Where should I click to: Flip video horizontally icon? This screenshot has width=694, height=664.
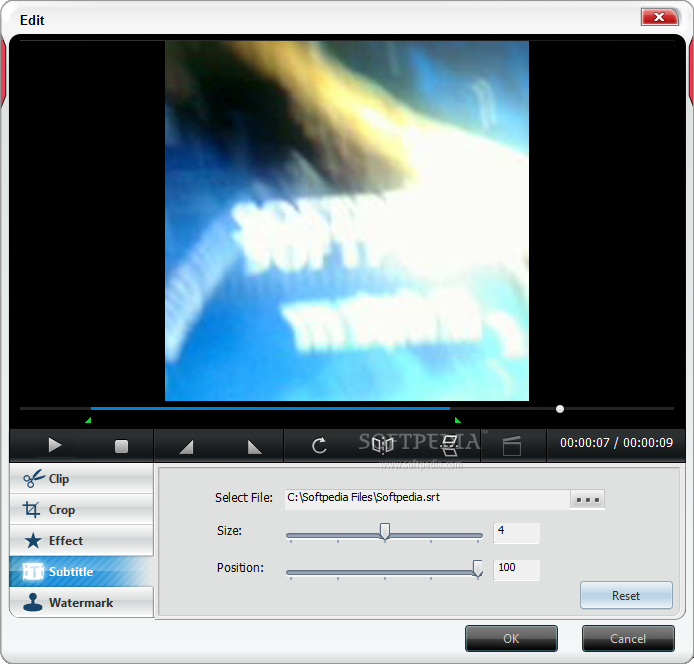point(382,444)
